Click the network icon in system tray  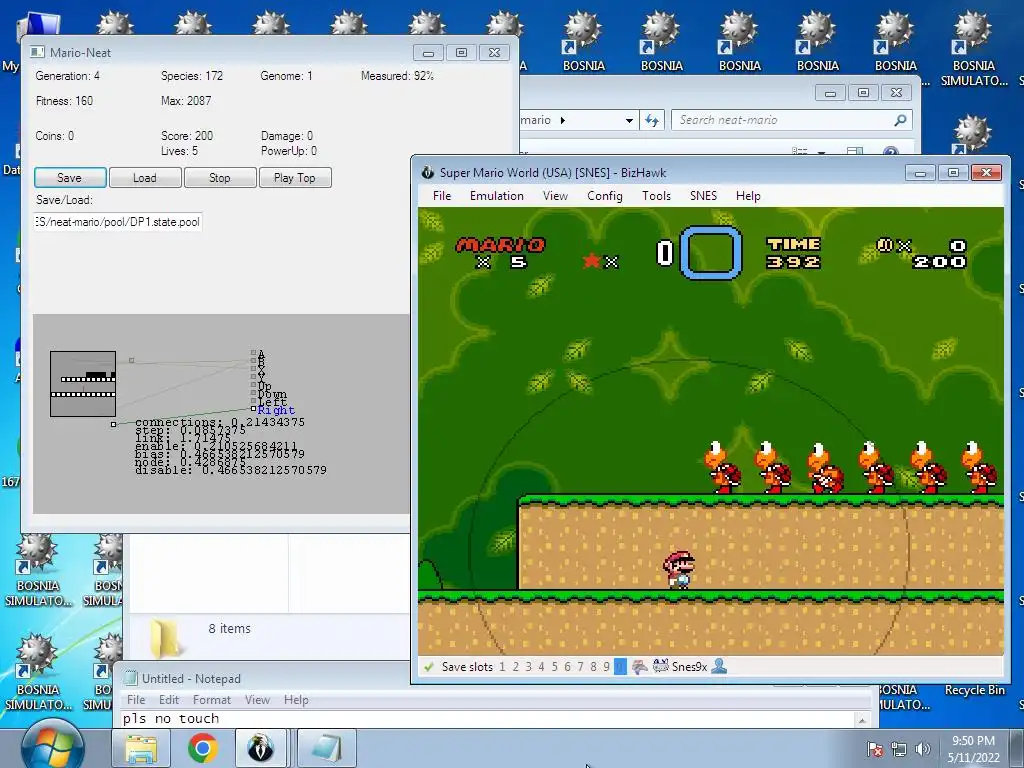(899, 749)
